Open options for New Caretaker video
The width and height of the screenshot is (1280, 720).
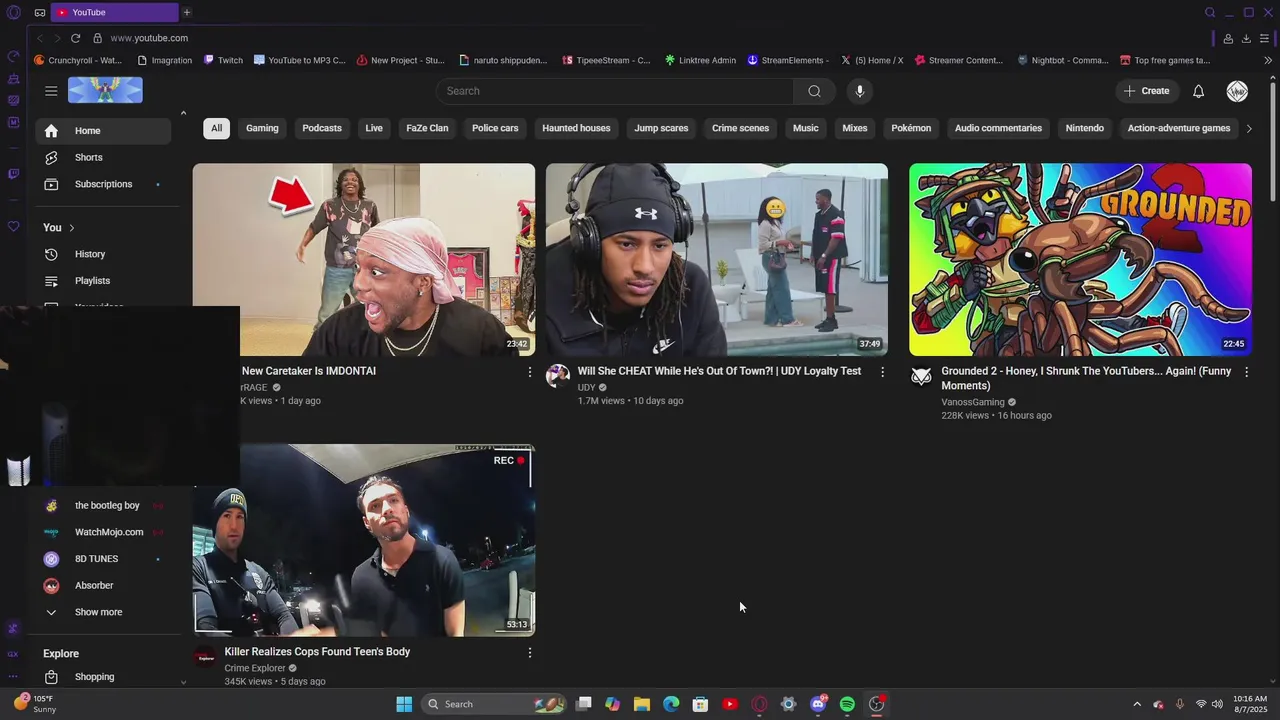click(x=529, y=371)
